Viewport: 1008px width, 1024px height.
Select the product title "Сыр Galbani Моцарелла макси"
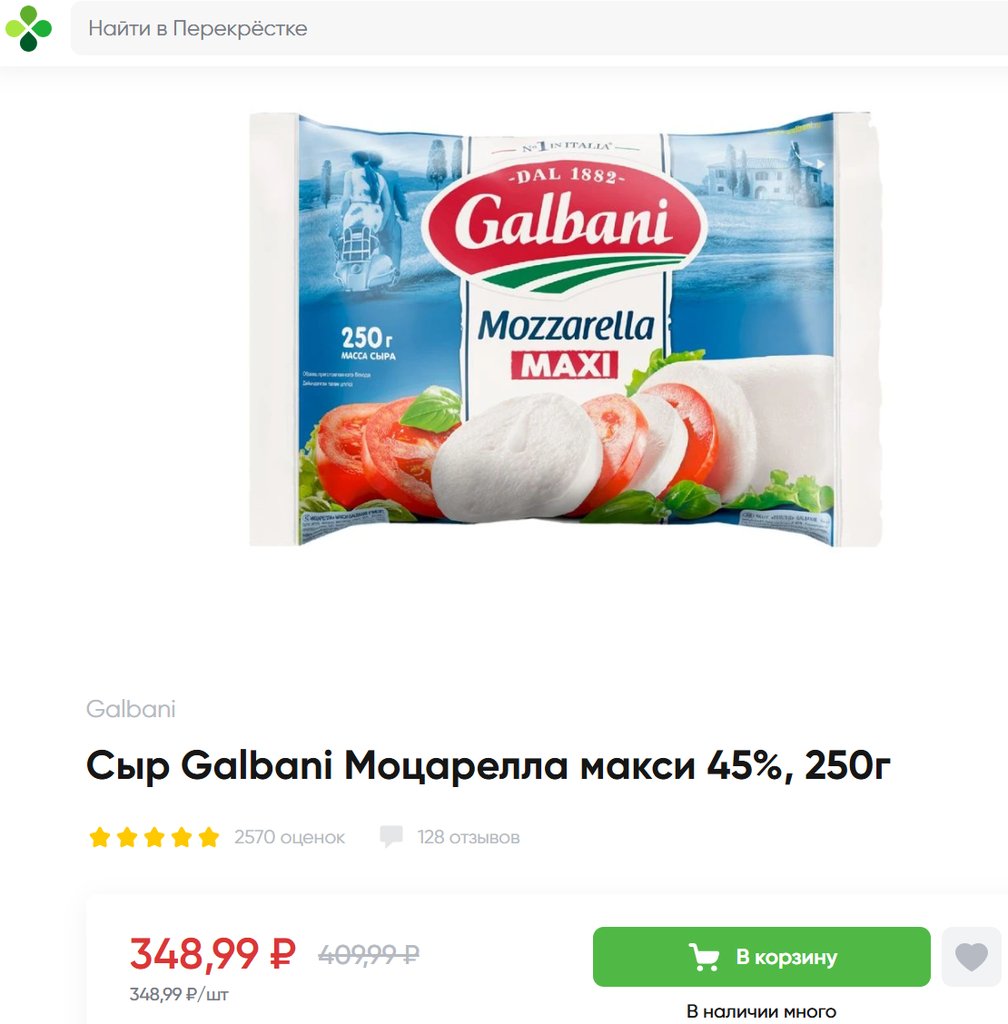click(390, 765)
